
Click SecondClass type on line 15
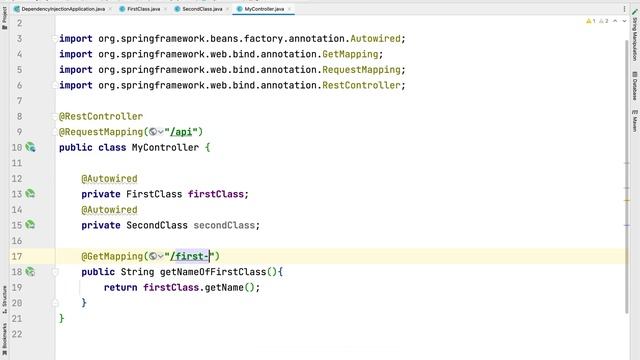[x=157, y=225]
